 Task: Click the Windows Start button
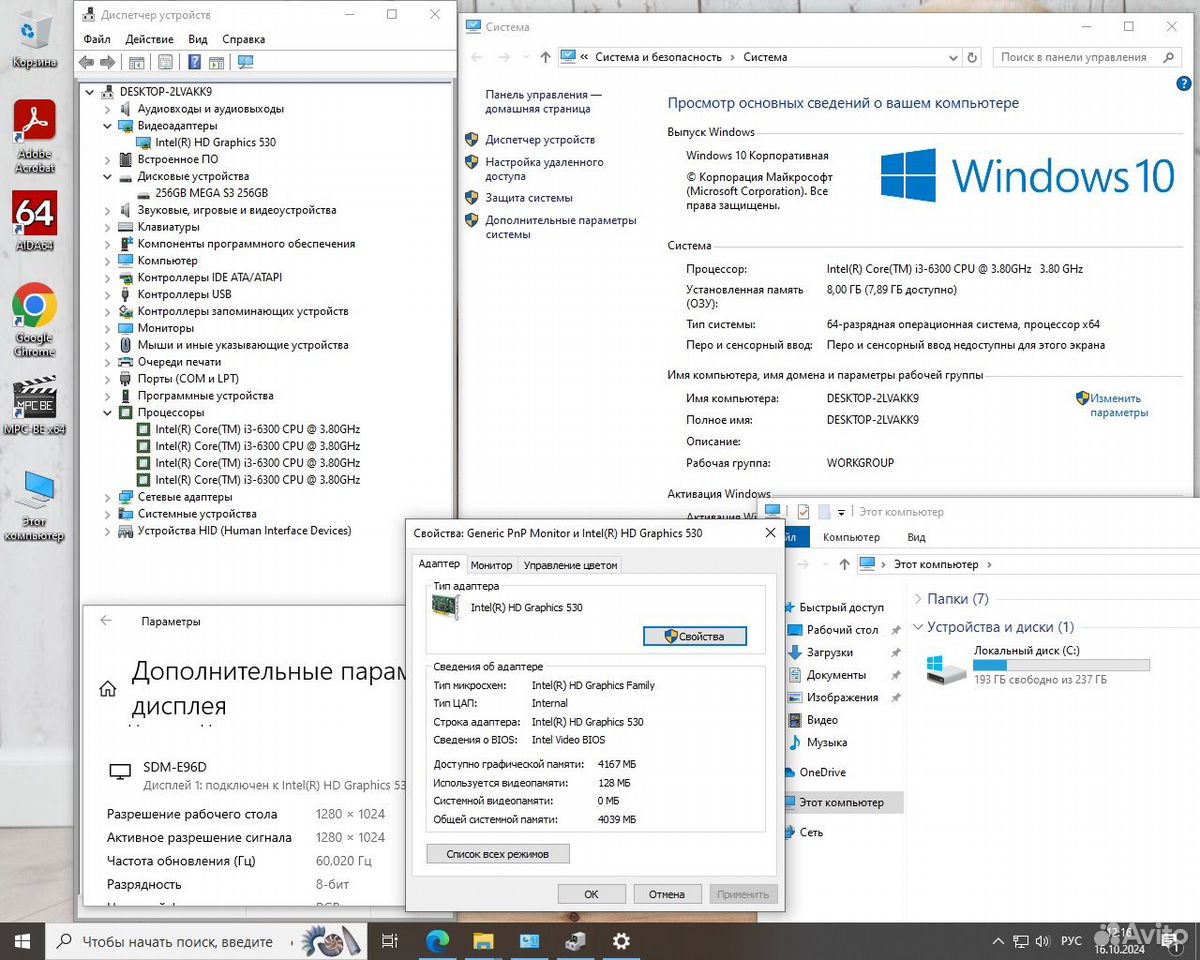coord(22,941)
